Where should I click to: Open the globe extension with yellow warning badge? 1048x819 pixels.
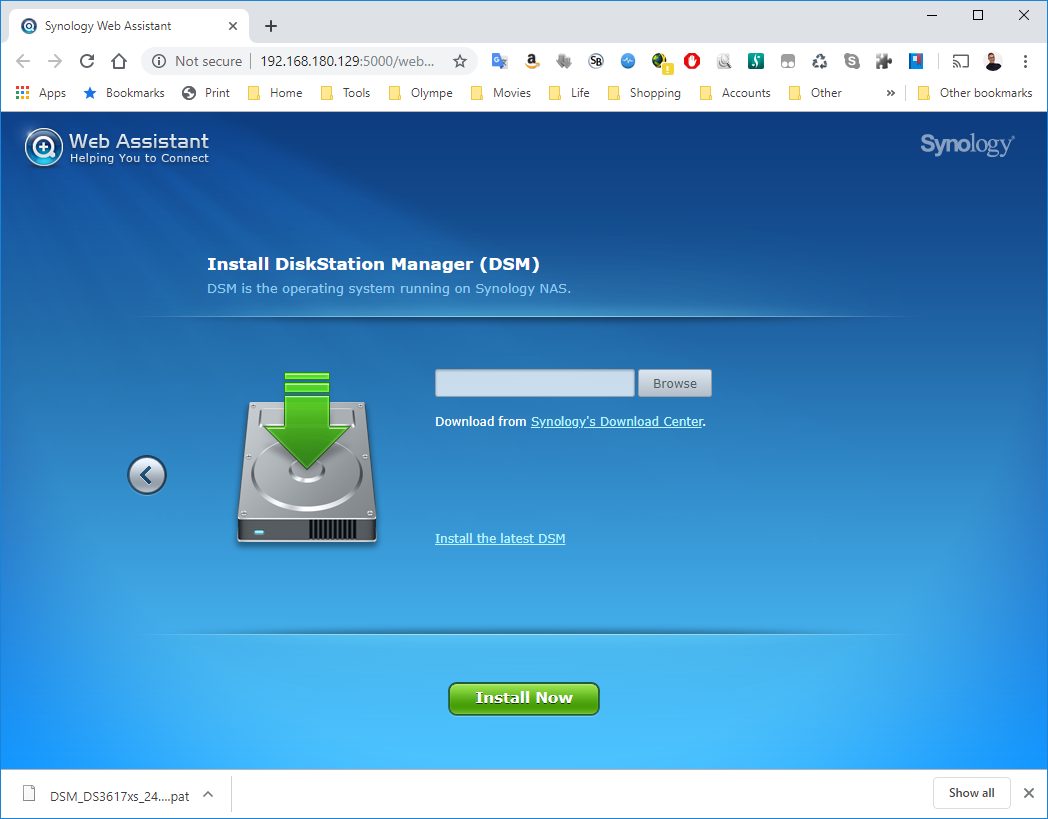tap(661, 62)
